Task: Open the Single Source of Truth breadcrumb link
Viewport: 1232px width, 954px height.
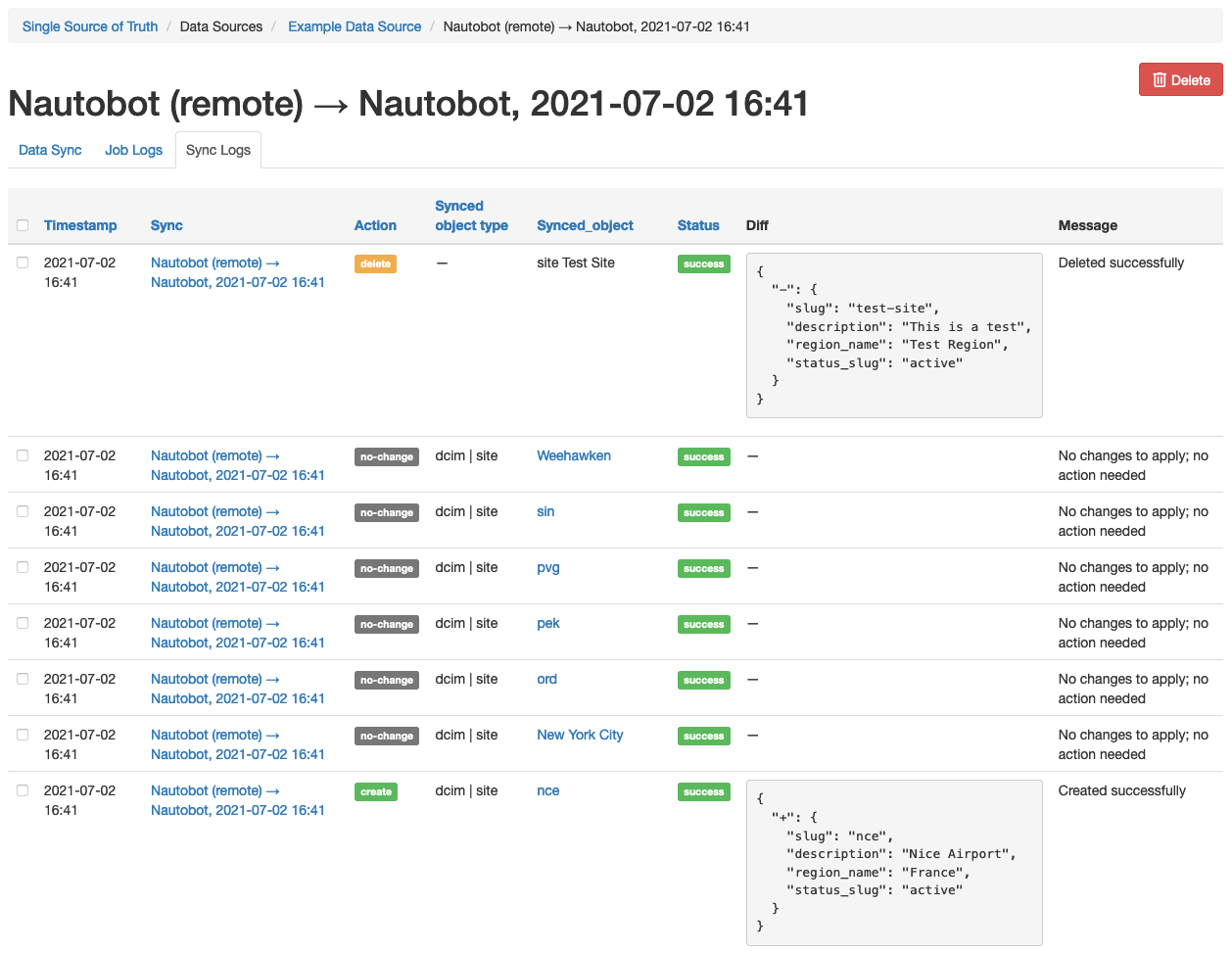Action: [89, 26]
